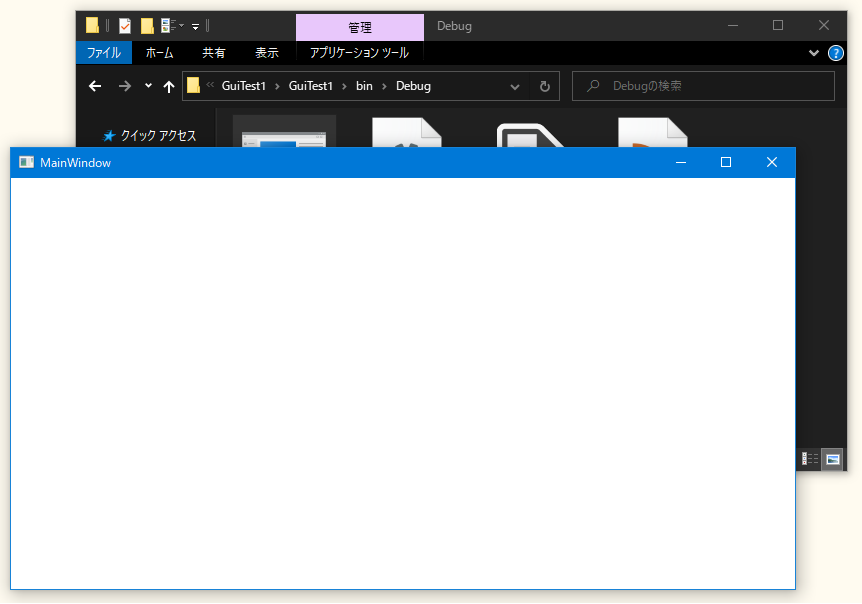
Task: Click the MainWindow title bar icon
Action: [25, 162]
